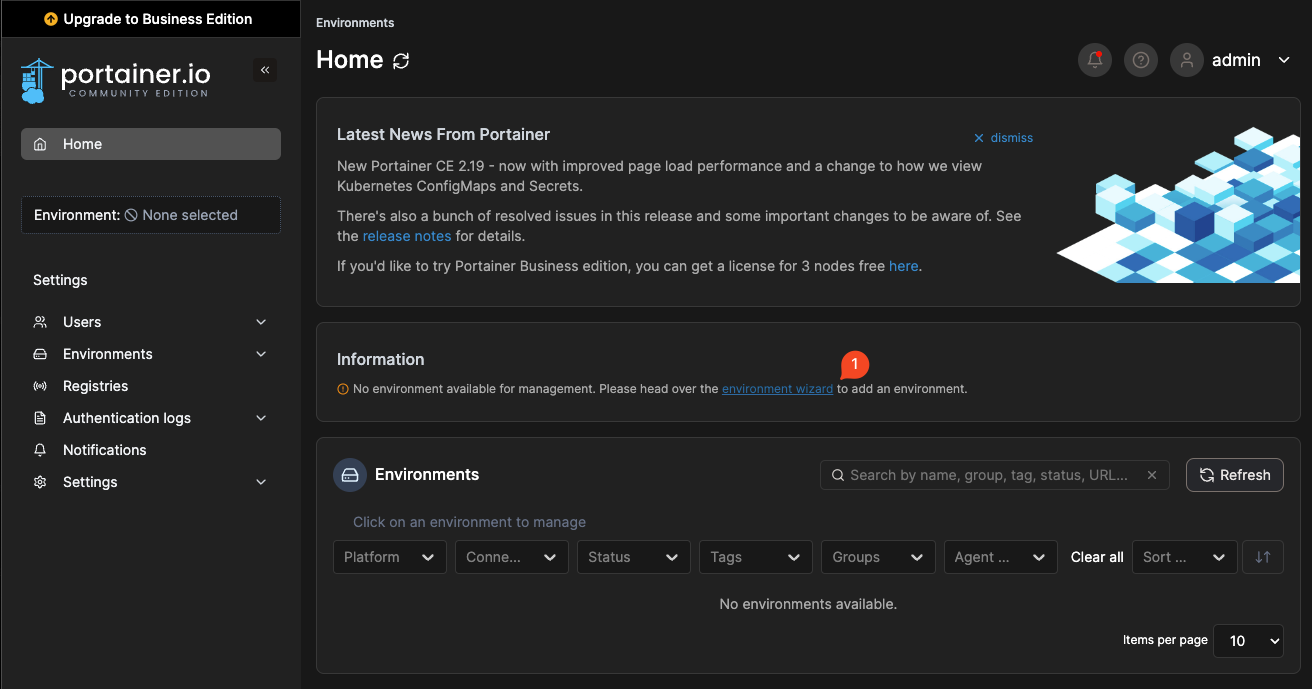
Task: Click the orange warning icon under Information
Action: (x=343, y=389)
